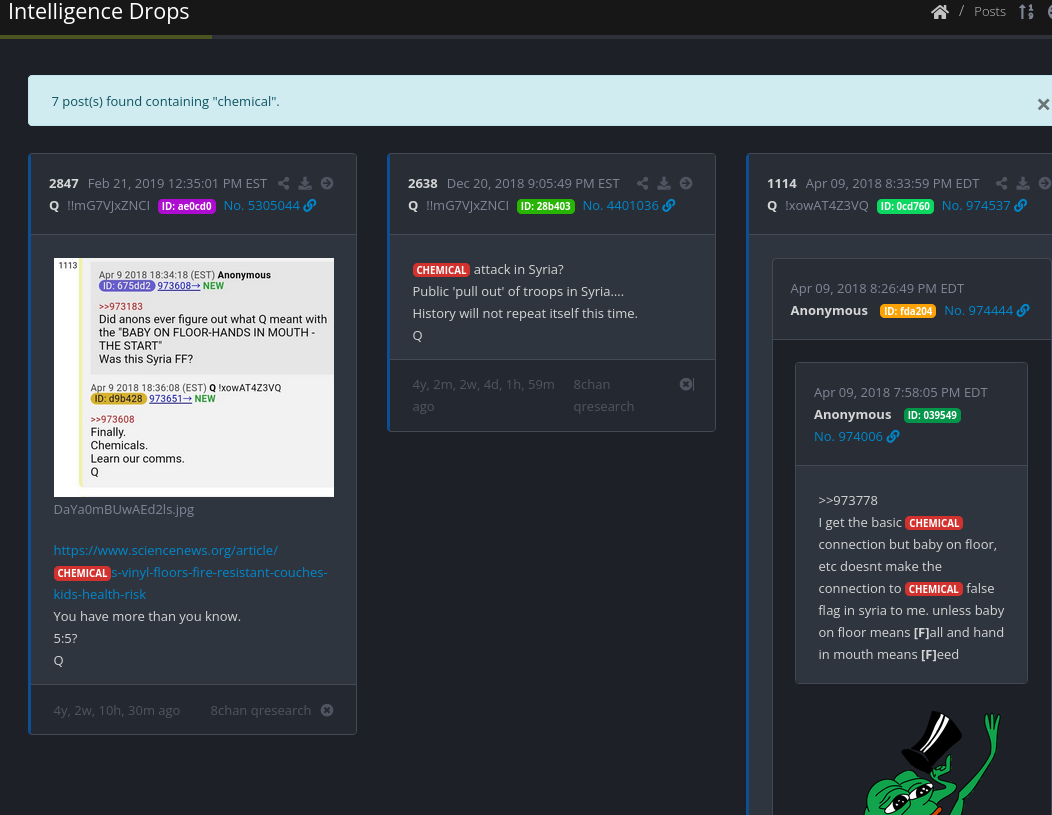Click the X icon in post 2638 footer
This screenshot has width=1052, height=815.
[686, 384]
